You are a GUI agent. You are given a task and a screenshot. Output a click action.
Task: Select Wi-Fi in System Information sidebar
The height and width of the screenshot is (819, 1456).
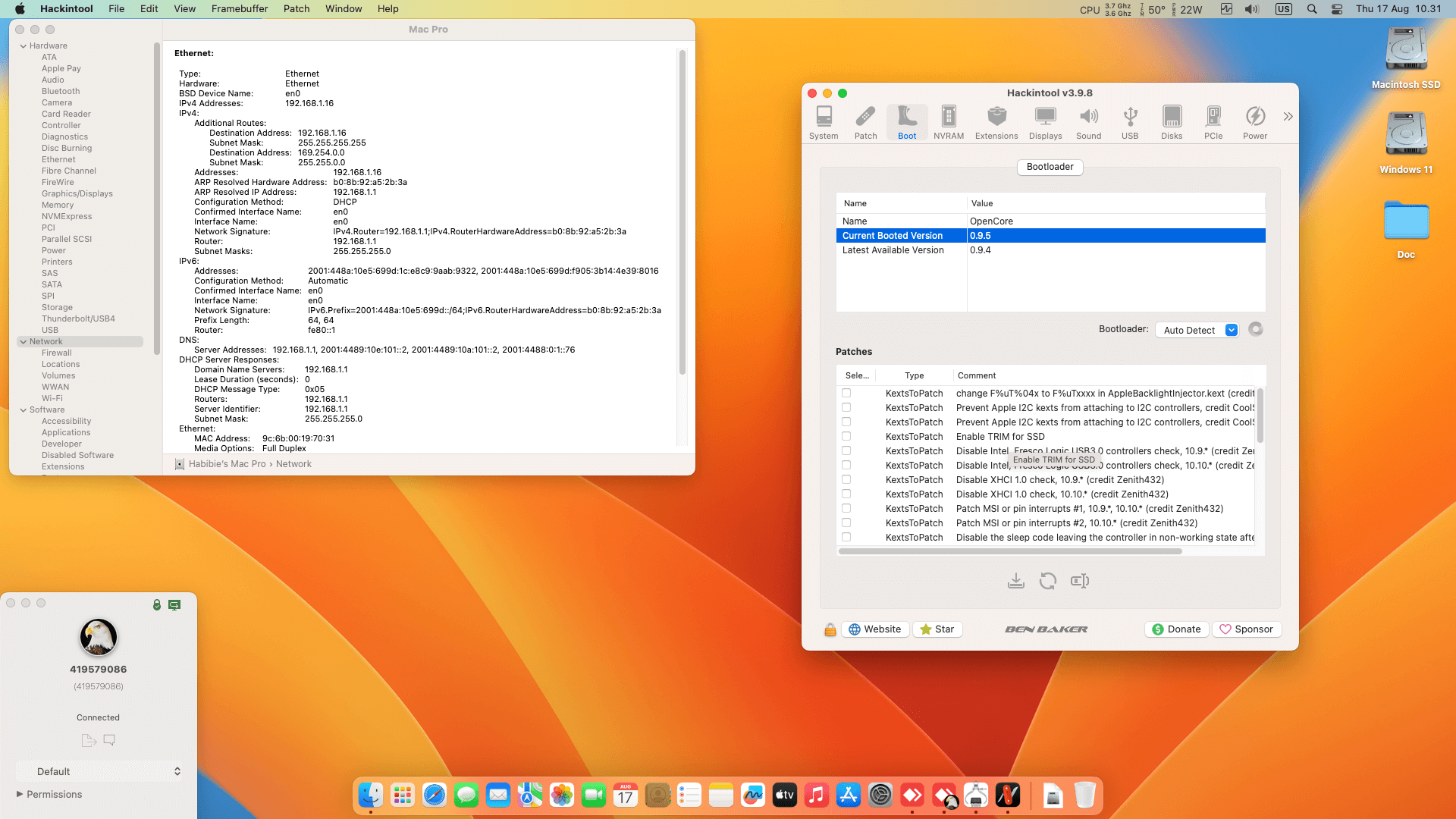(52, 399)
